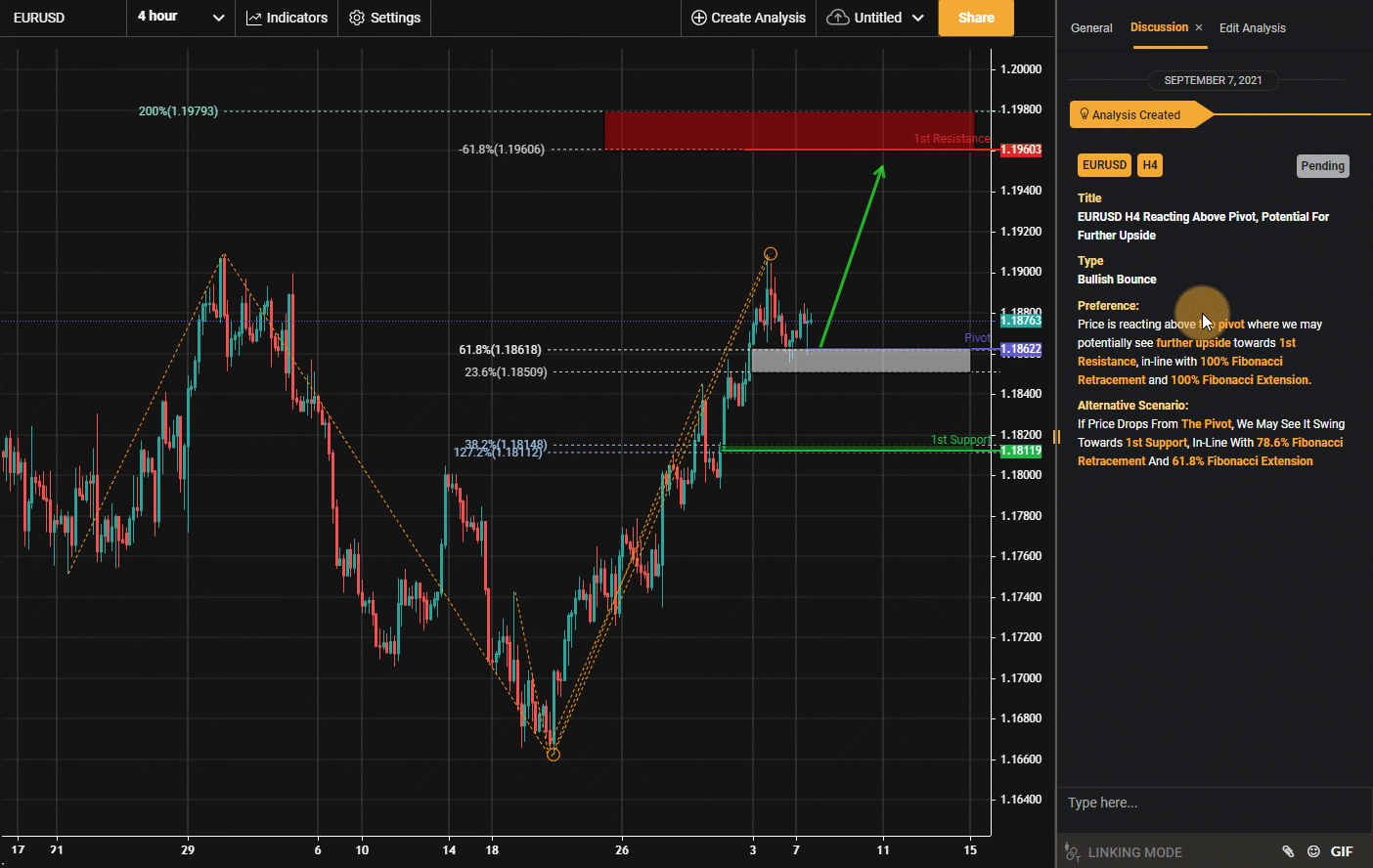Click Create Analysis

748,18
